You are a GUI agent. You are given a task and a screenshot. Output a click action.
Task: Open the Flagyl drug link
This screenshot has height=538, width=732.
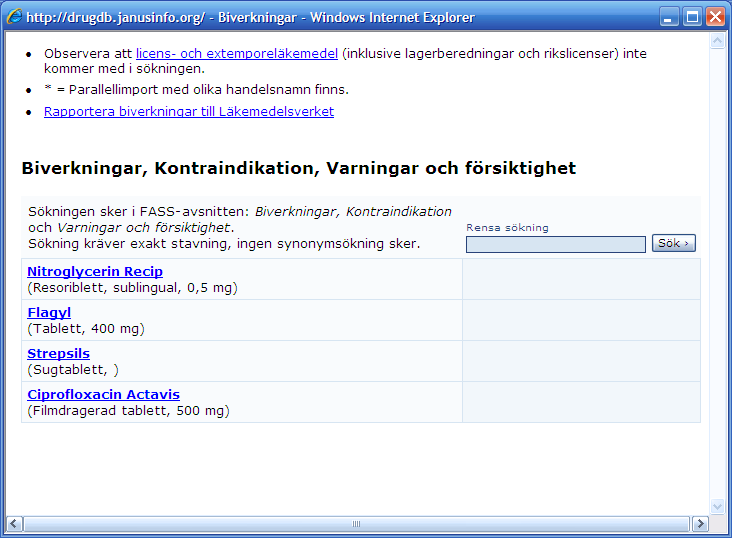click(x=49, y=312)
